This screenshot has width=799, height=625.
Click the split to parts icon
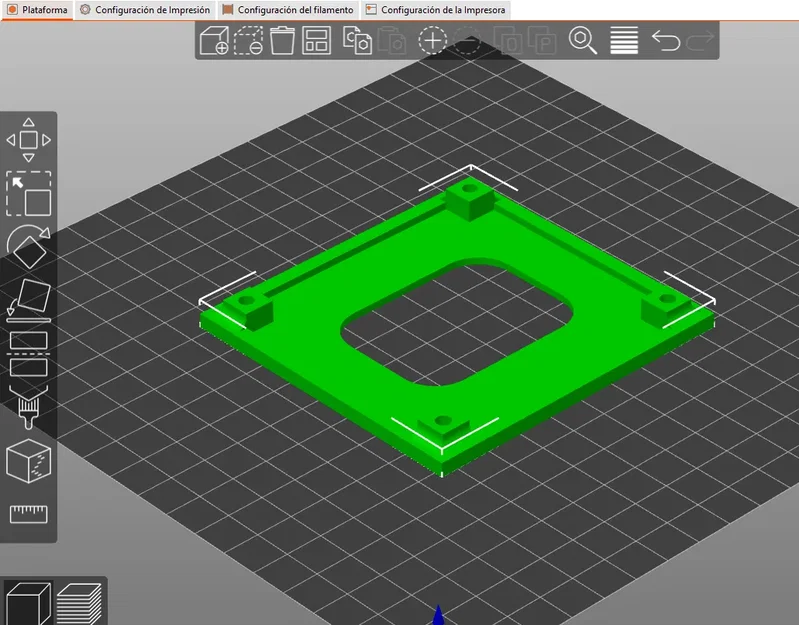[542, 40]
